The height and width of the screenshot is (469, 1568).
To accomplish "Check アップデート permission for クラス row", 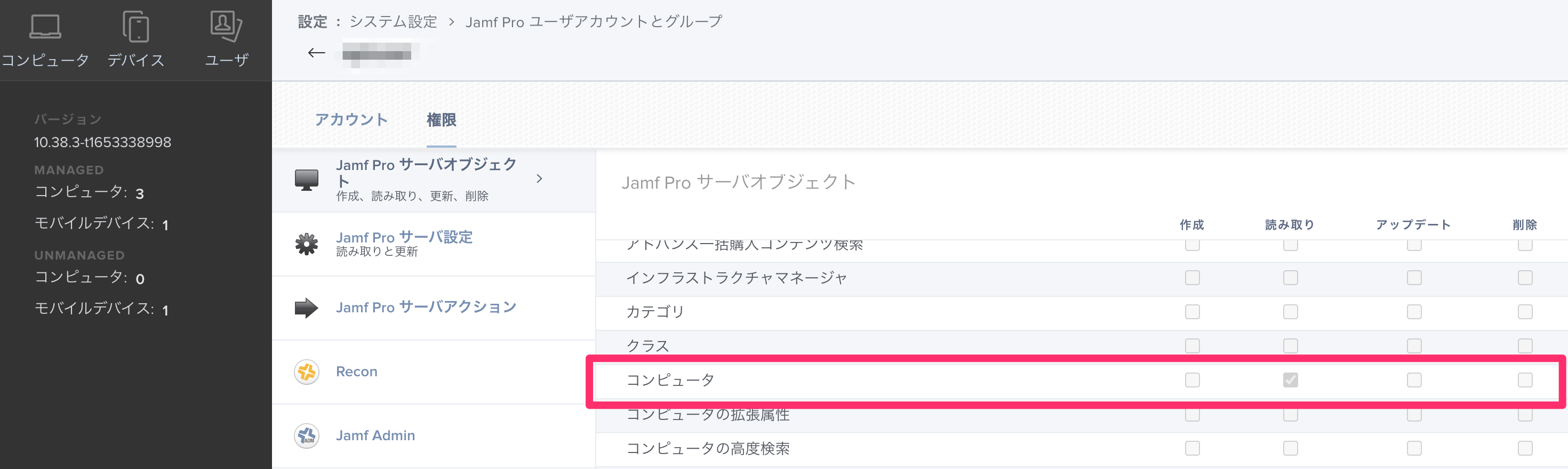I will coord(1413,345).
